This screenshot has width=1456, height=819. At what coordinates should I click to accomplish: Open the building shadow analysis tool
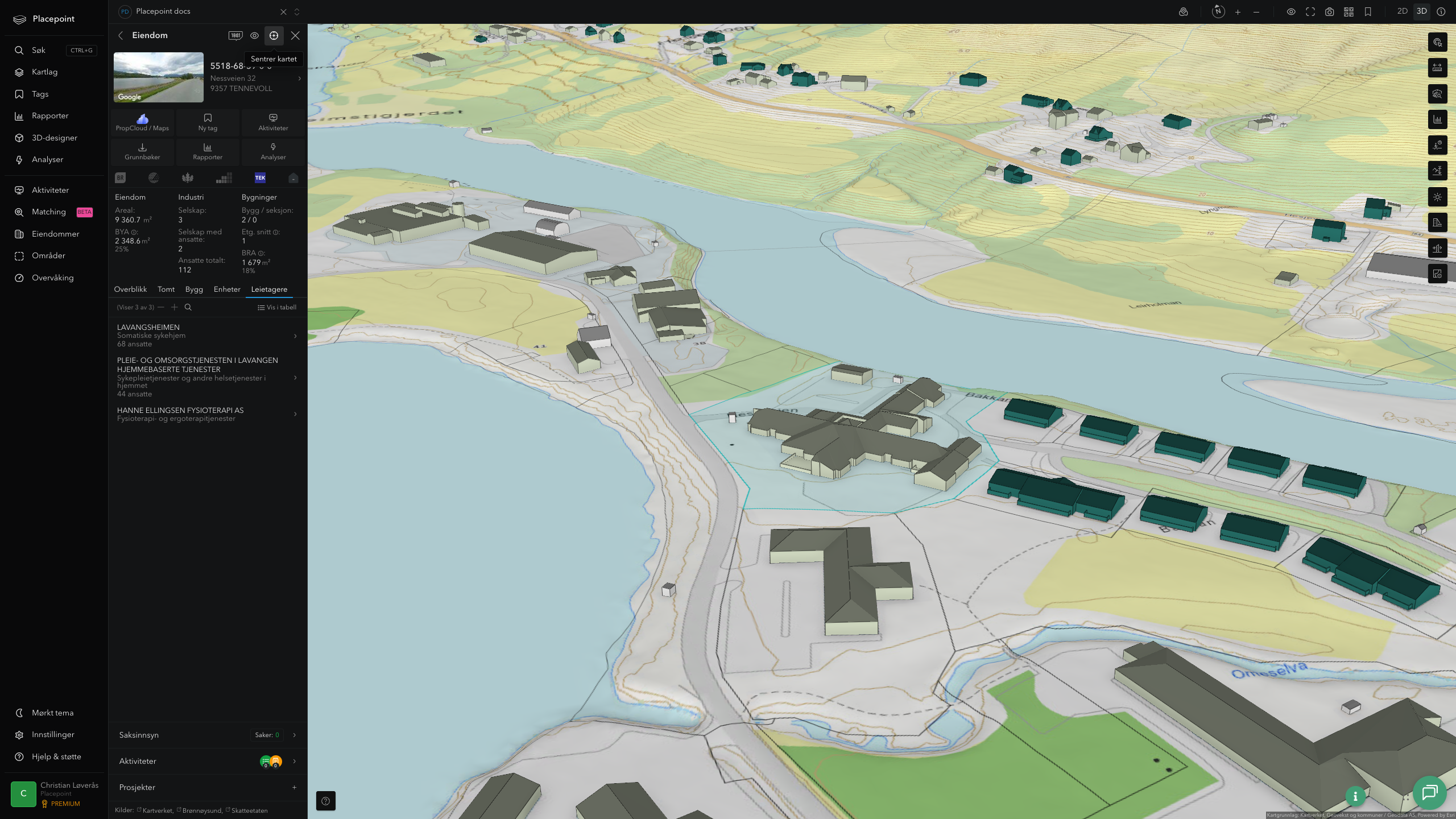coord(1437,222)
